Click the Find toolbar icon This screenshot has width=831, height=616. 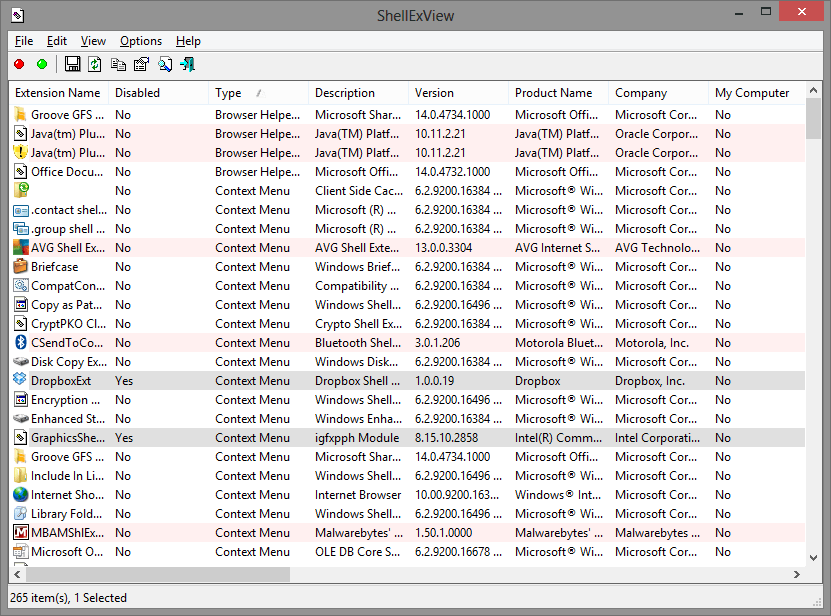point(165,64)
